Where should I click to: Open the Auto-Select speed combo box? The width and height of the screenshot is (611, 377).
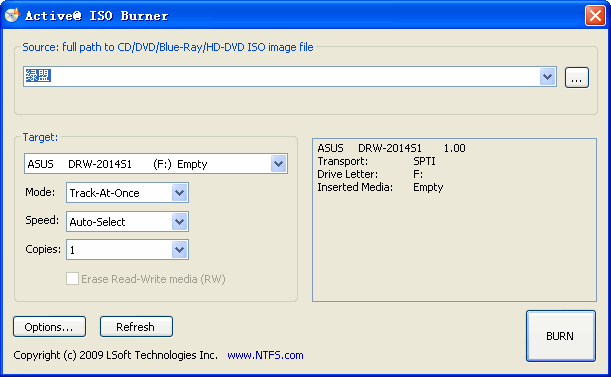[127, 221]
